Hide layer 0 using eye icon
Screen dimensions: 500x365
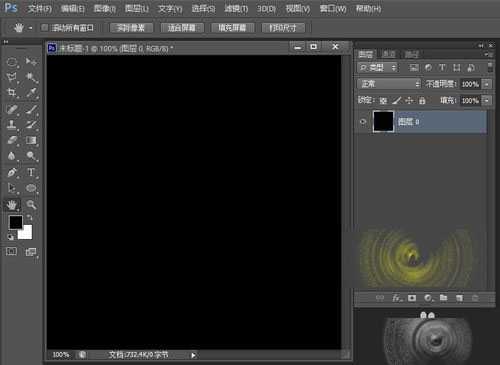click(x=363, y=122)
